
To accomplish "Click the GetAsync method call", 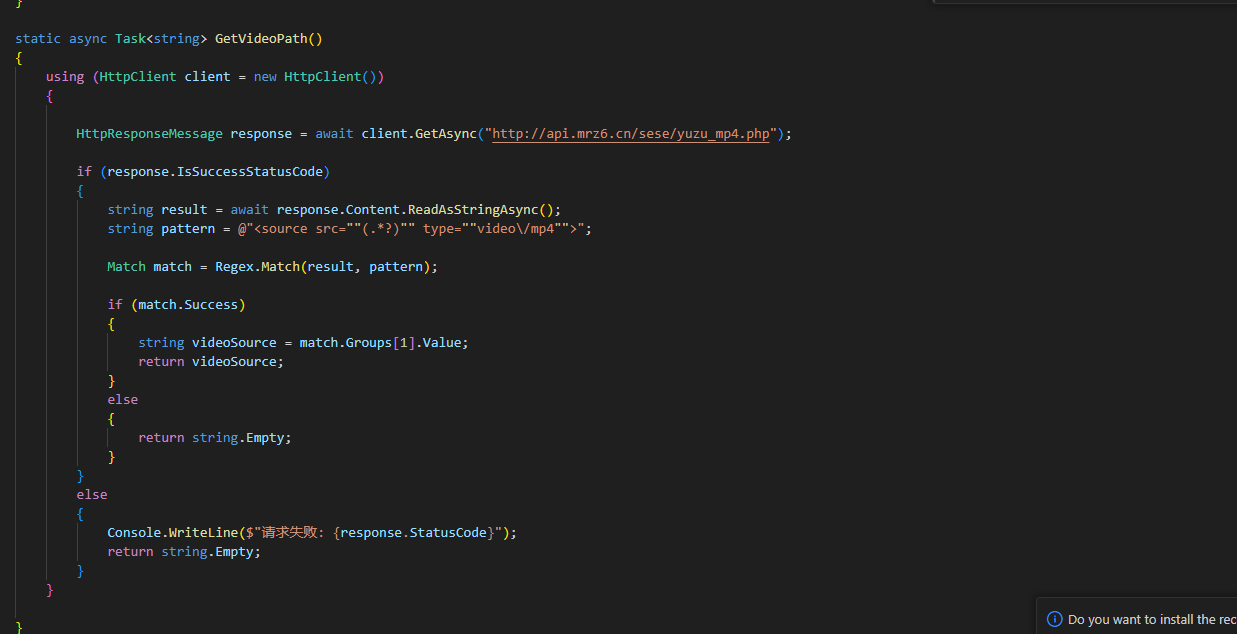I will coord(446,133).
